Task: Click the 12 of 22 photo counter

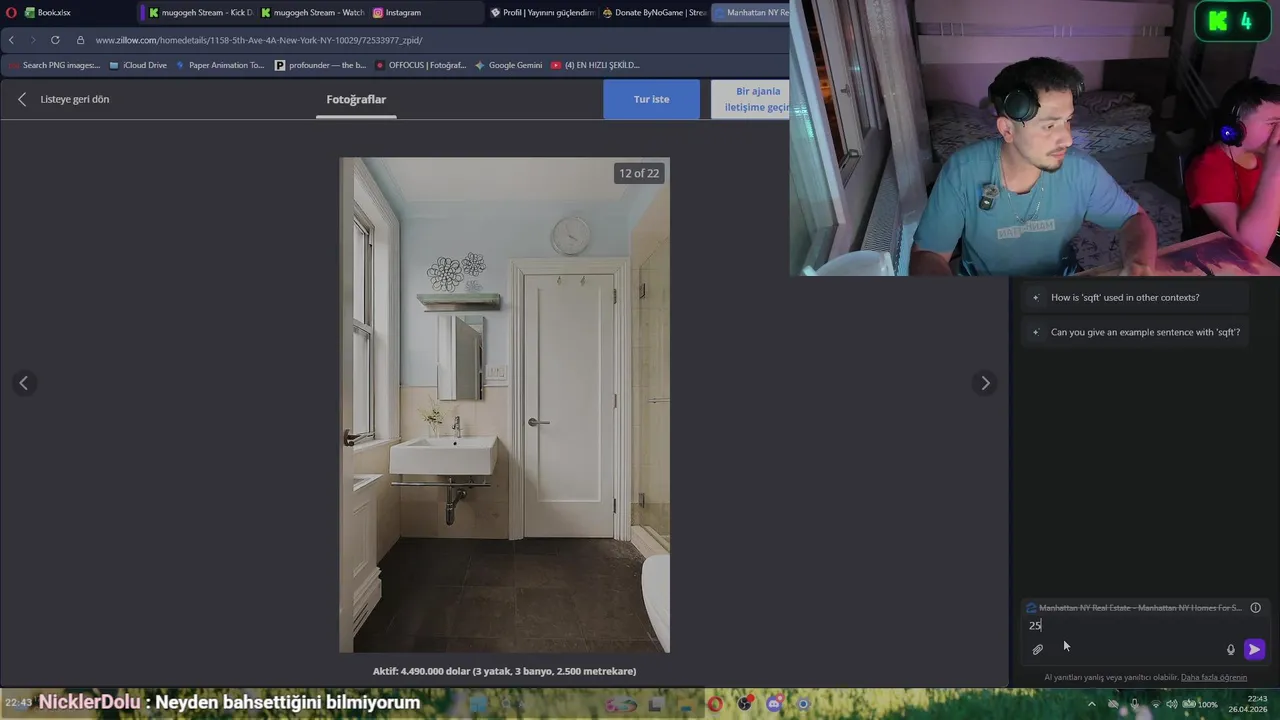Action: pyautogui.click(x=639, y=173)
